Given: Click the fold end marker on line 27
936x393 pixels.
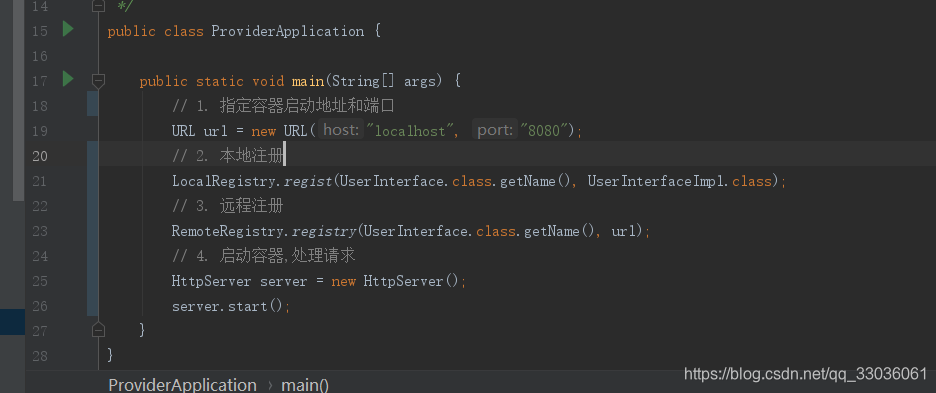Looking at the screenshot, I should 98,330.
